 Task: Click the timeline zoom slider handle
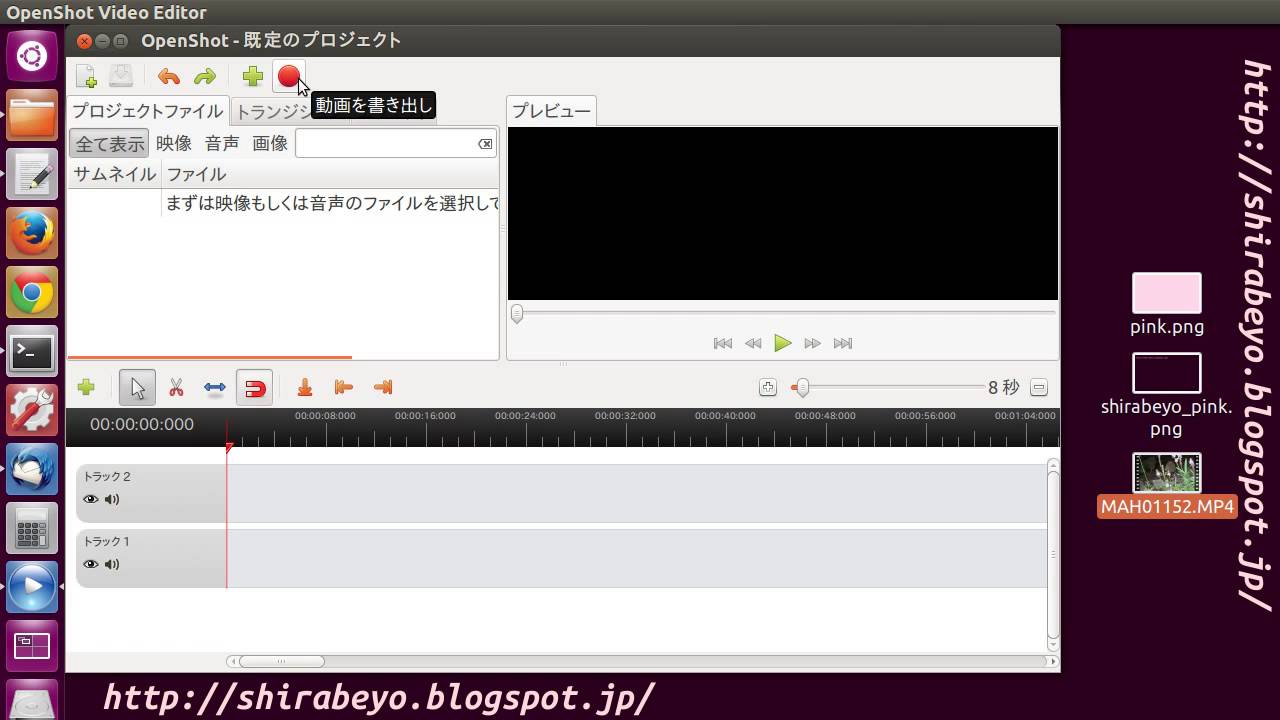[x=801, y=387]
